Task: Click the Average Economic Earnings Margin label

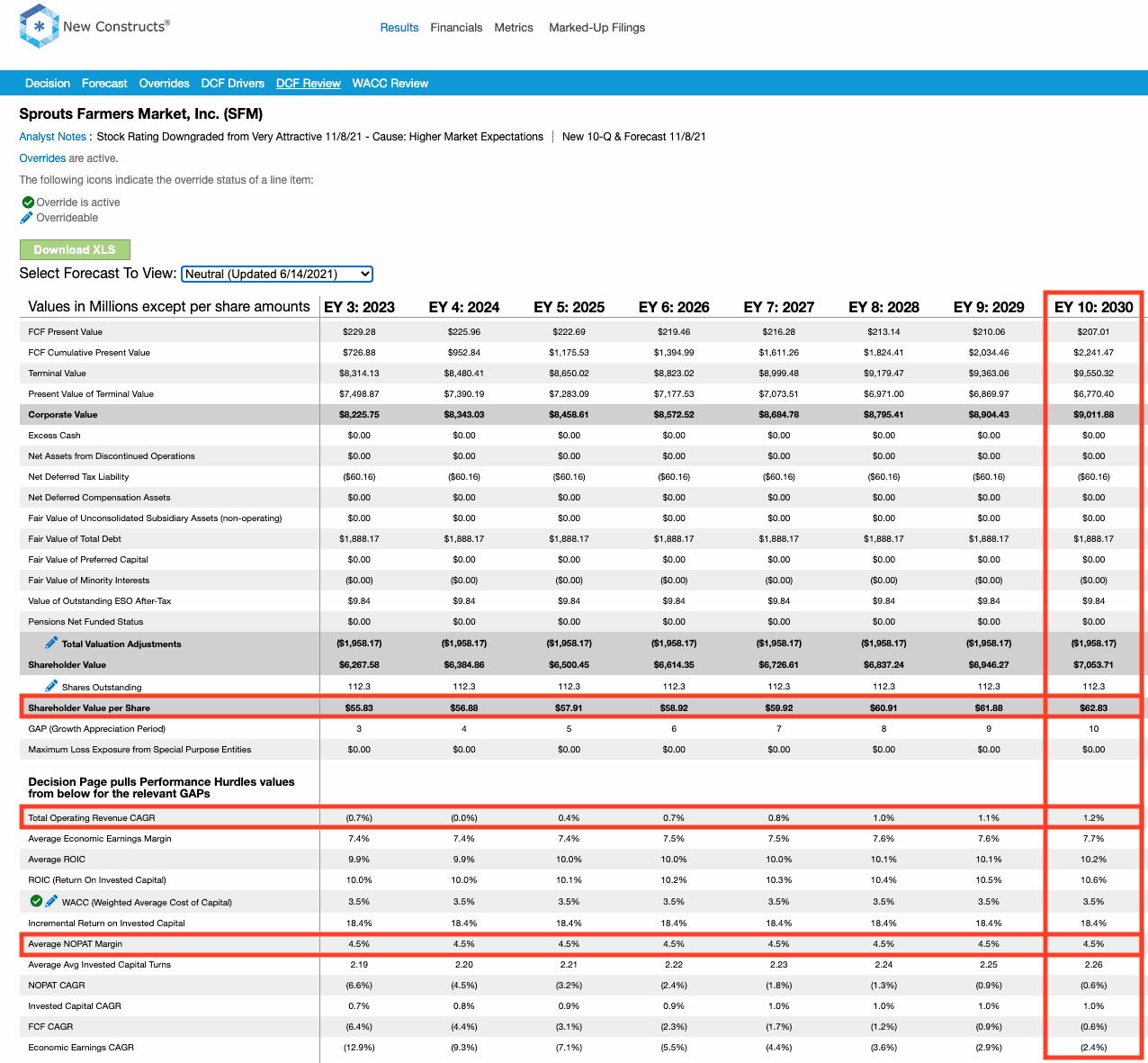Action: [100, 839]
